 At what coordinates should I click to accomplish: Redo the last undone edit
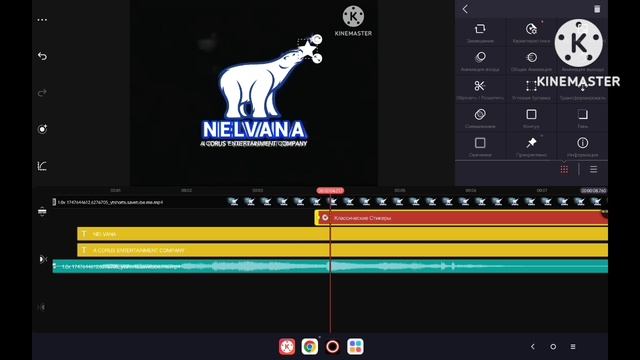(x=42, y=93)
